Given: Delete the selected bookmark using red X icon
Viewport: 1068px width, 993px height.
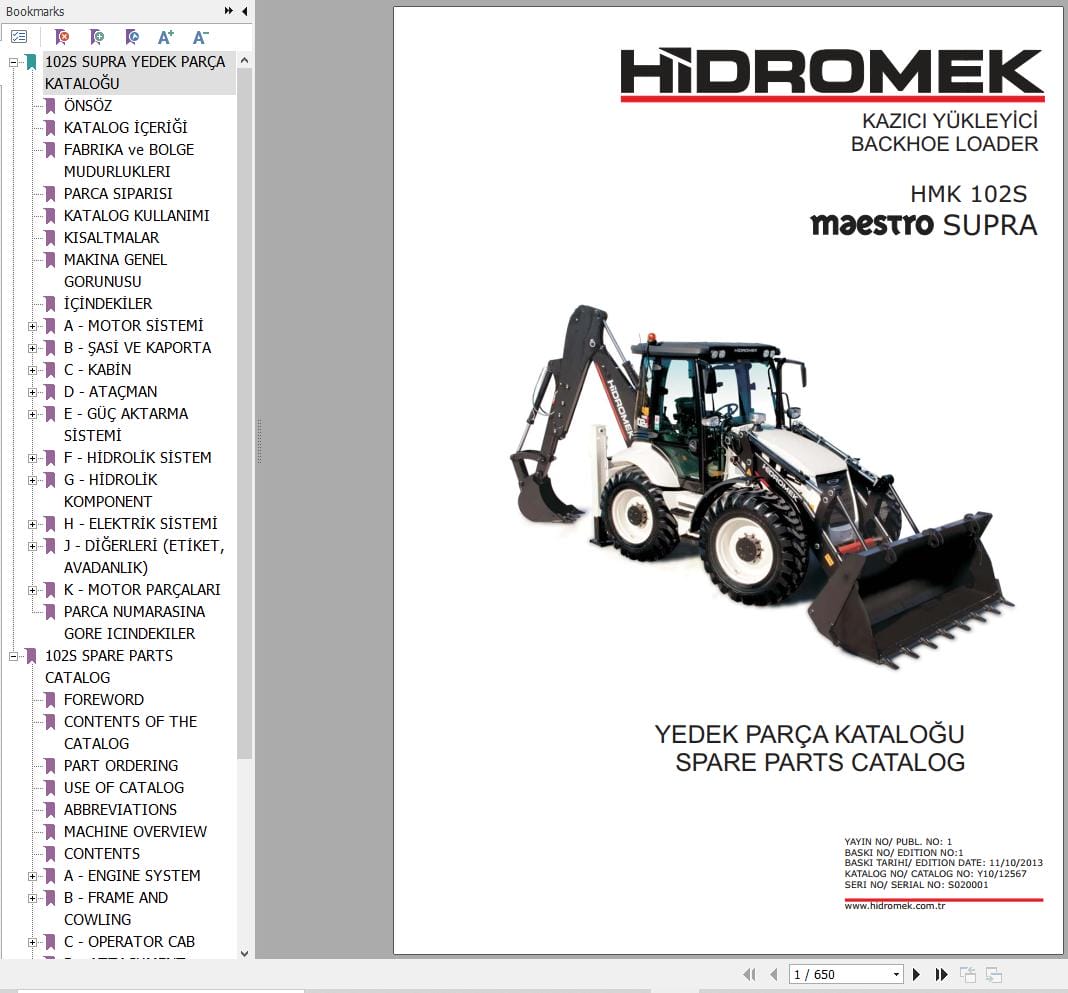Looking at the screenshot, I should pos(60,36).
